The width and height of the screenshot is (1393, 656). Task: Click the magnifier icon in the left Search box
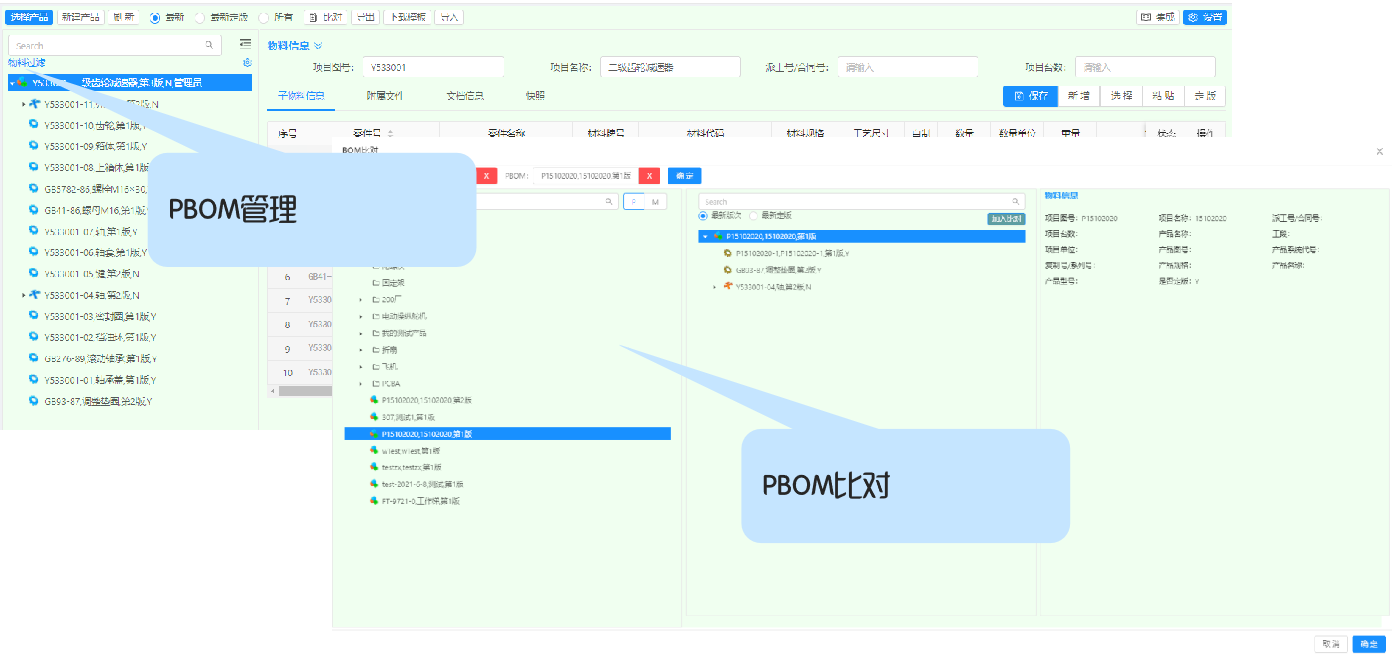[x=209, y=45]
